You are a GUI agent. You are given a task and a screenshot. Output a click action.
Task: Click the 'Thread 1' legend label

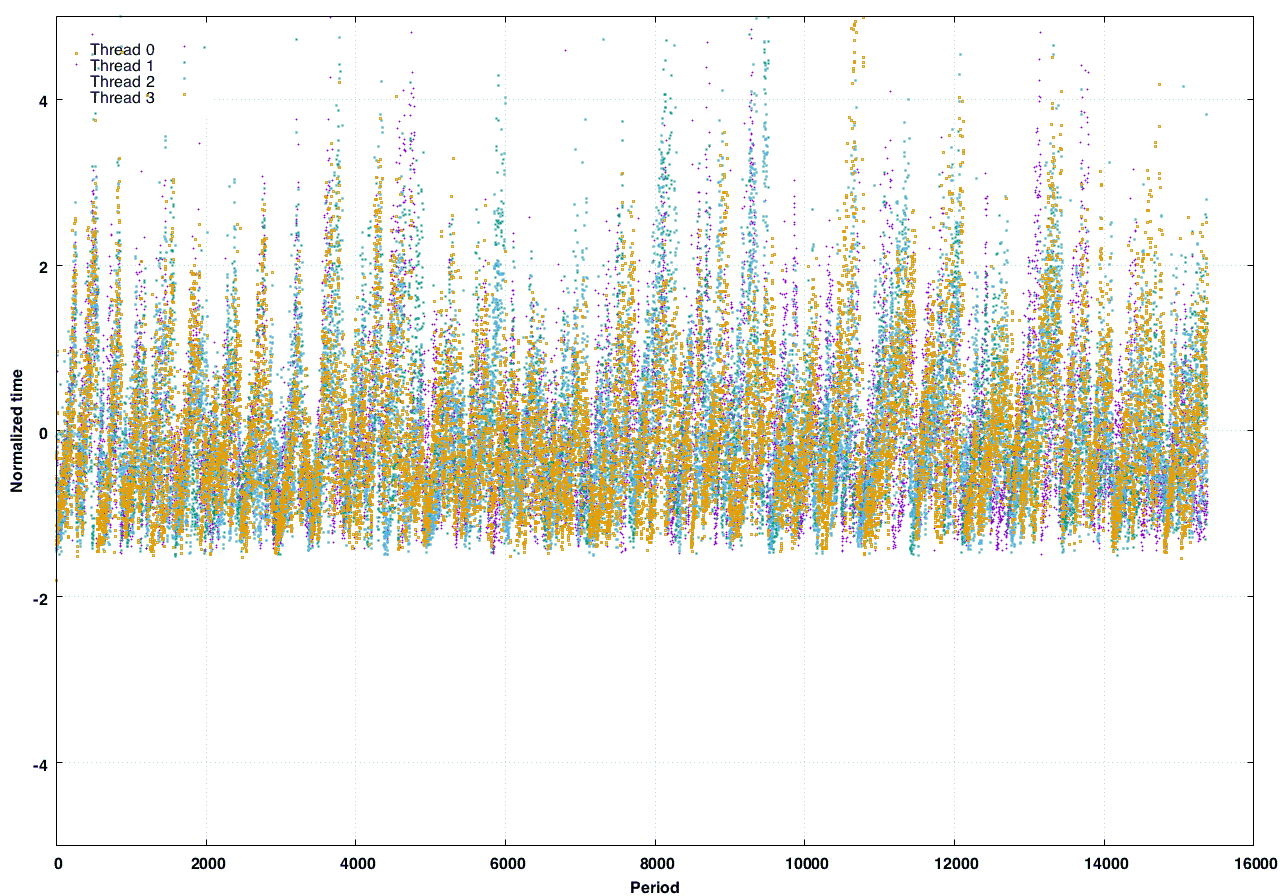tap(122, 65)
